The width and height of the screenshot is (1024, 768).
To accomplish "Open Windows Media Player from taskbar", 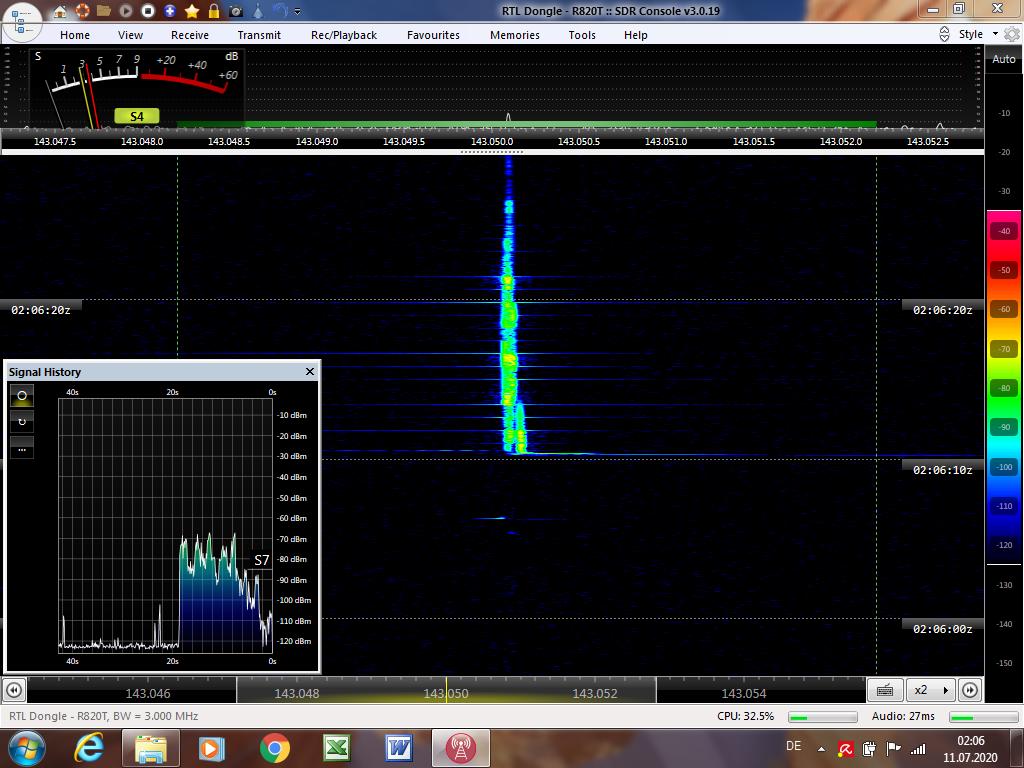I will [x=212, y=748].
